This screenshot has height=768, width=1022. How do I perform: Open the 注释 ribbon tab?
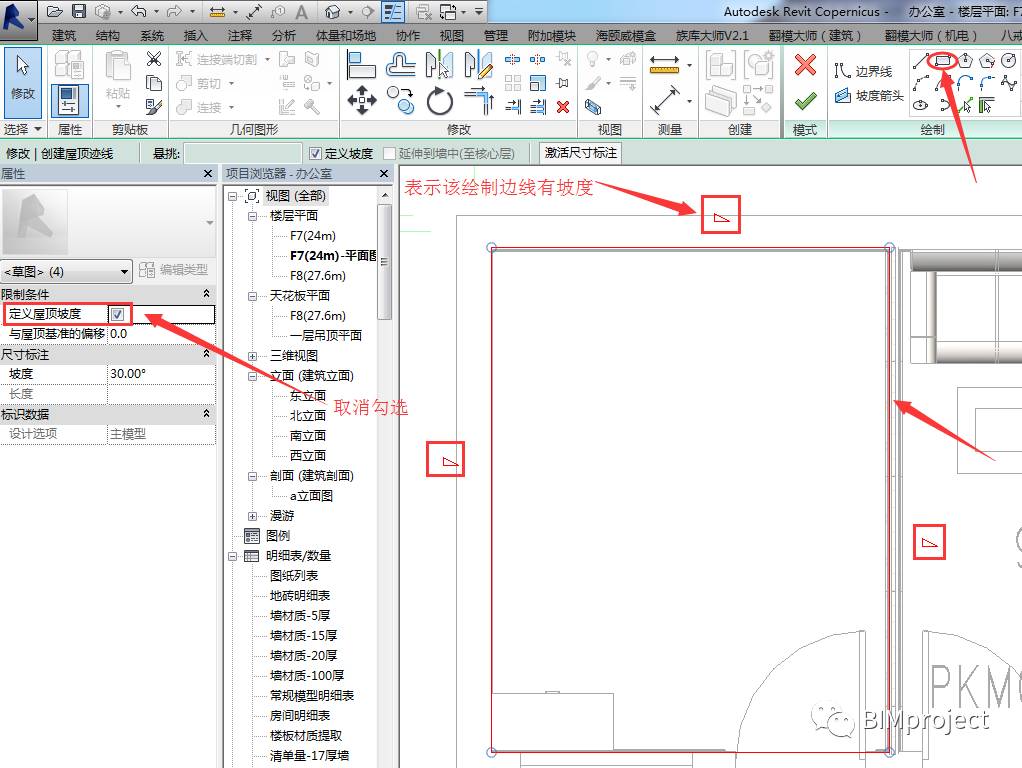(x=239, y=35)
